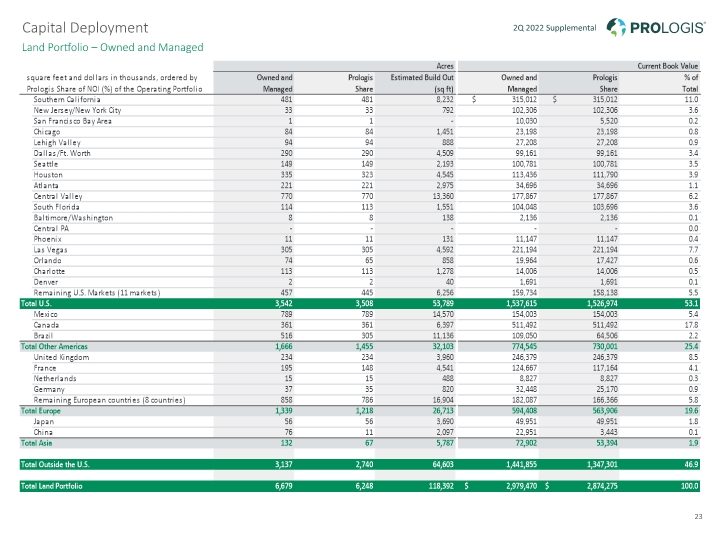Click the page number 23
This screenshot has height=540, width=720.
(x=698, y=517)
